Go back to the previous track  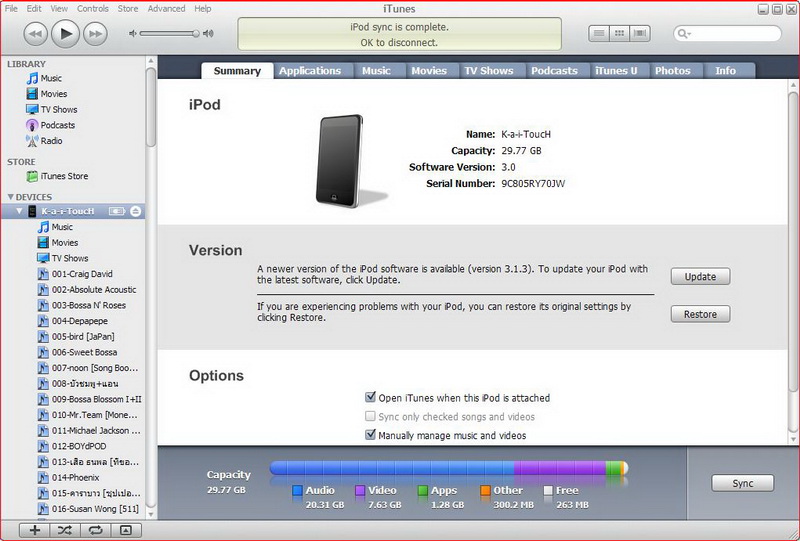[x=35, y=34]
